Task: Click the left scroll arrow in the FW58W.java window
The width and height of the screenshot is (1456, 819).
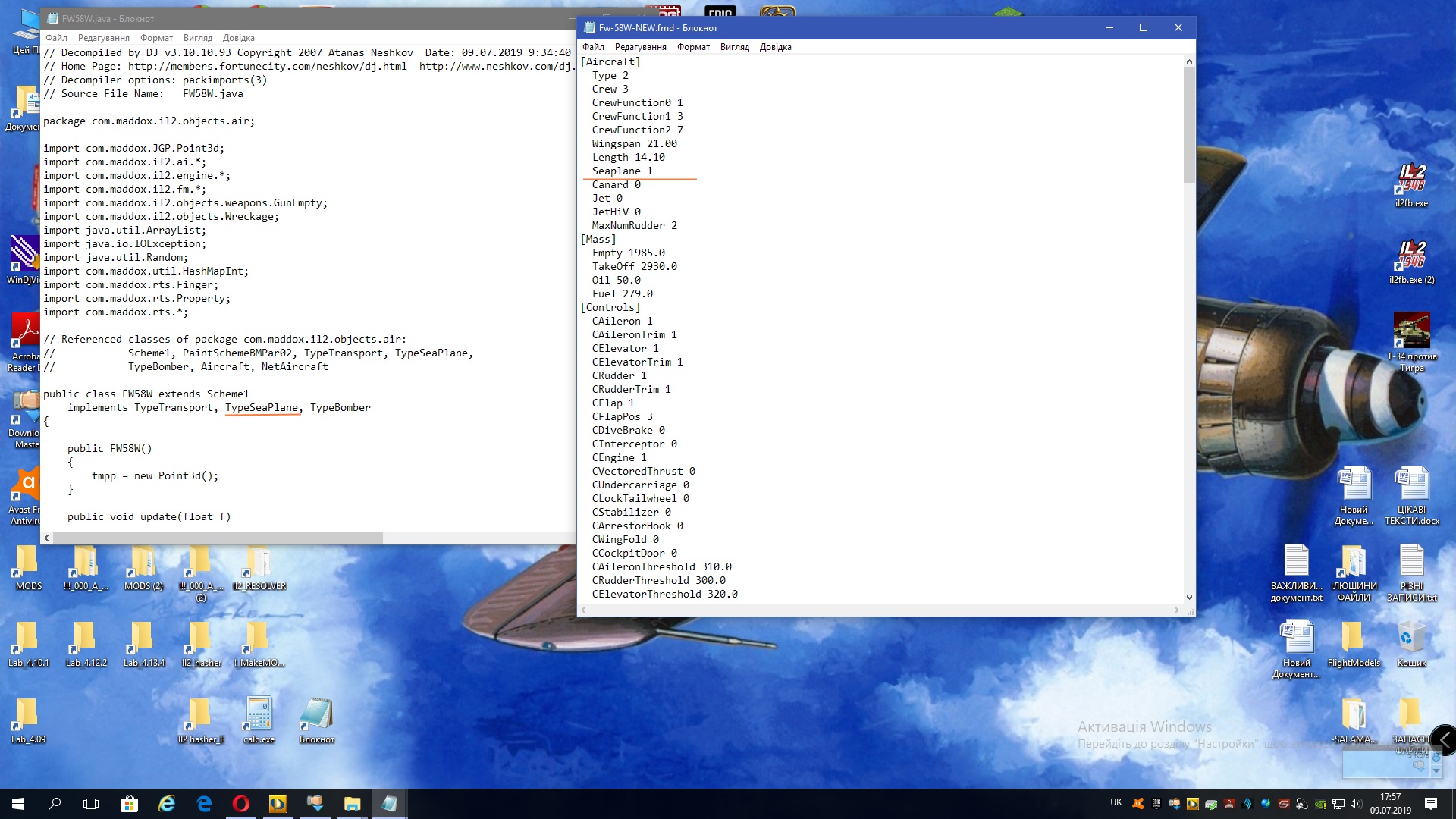Action: [x=47, y=538]
